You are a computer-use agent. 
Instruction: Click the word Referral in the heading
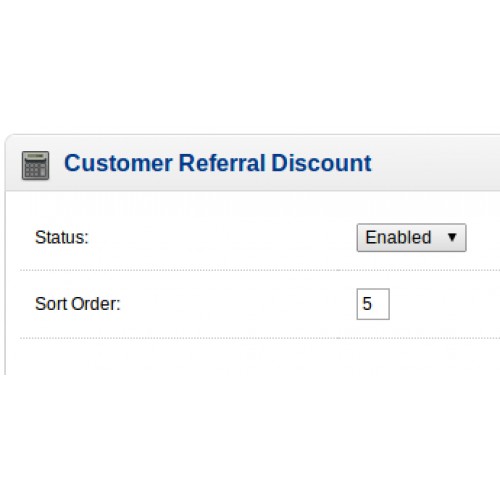pos(222,163)
